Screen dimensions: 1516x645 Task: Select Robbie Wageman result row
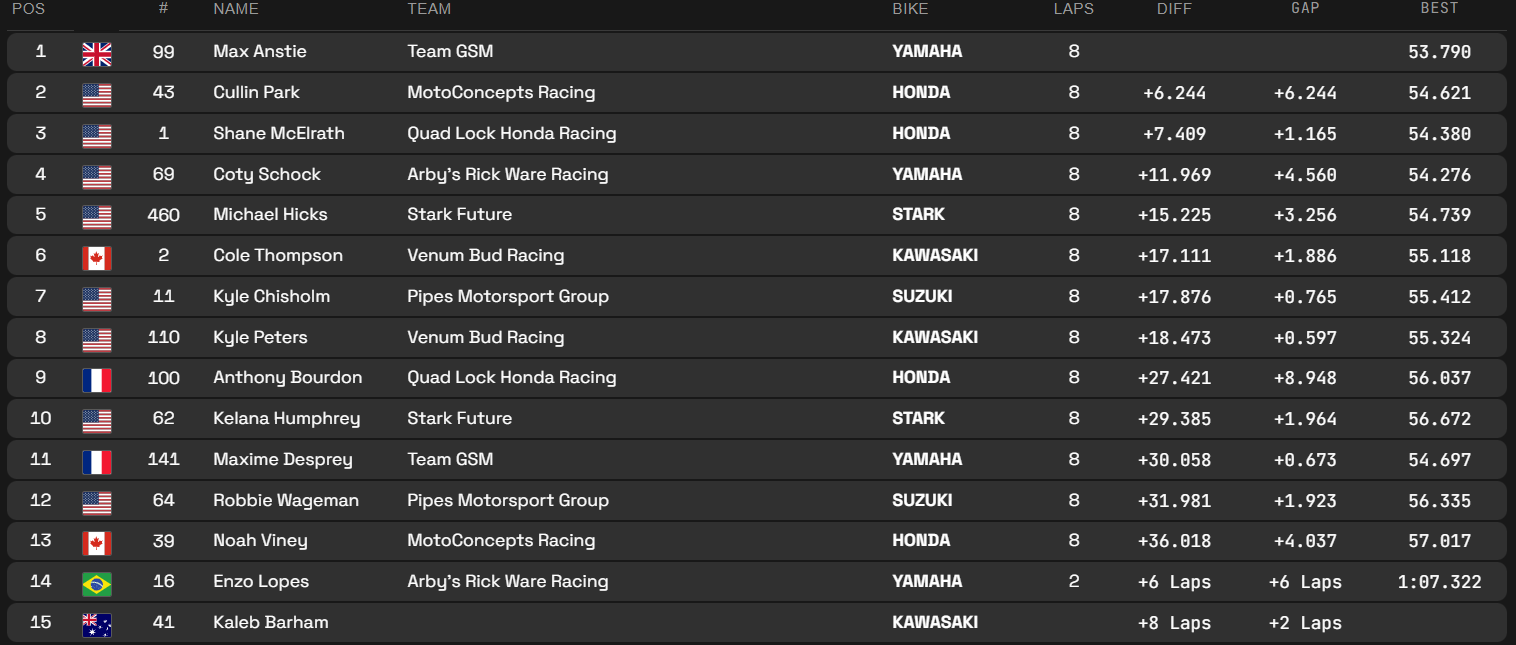click(x=757, y=501)
